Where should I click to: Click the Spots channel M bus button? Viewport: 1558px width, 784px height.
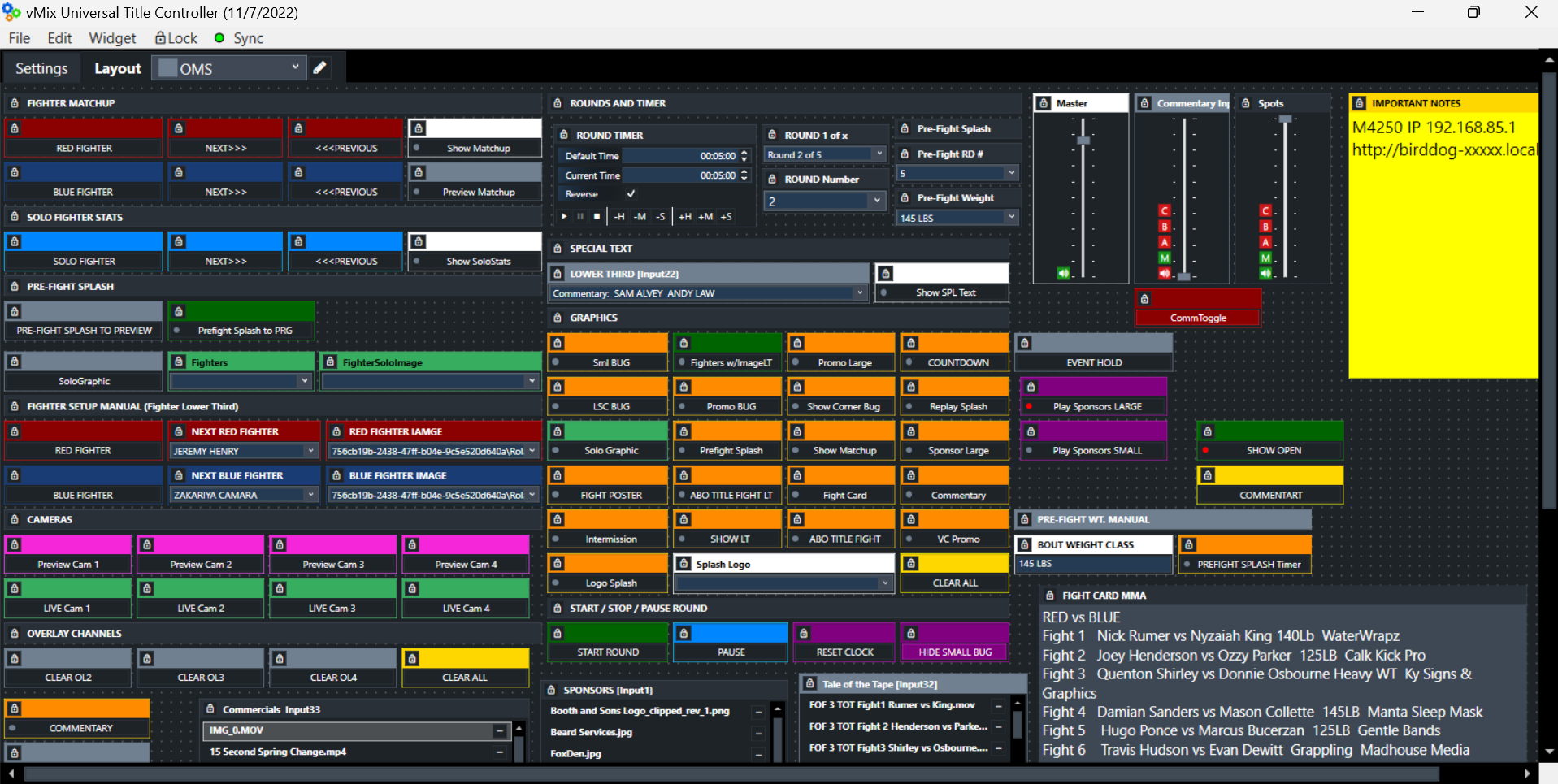(1265, 258)
